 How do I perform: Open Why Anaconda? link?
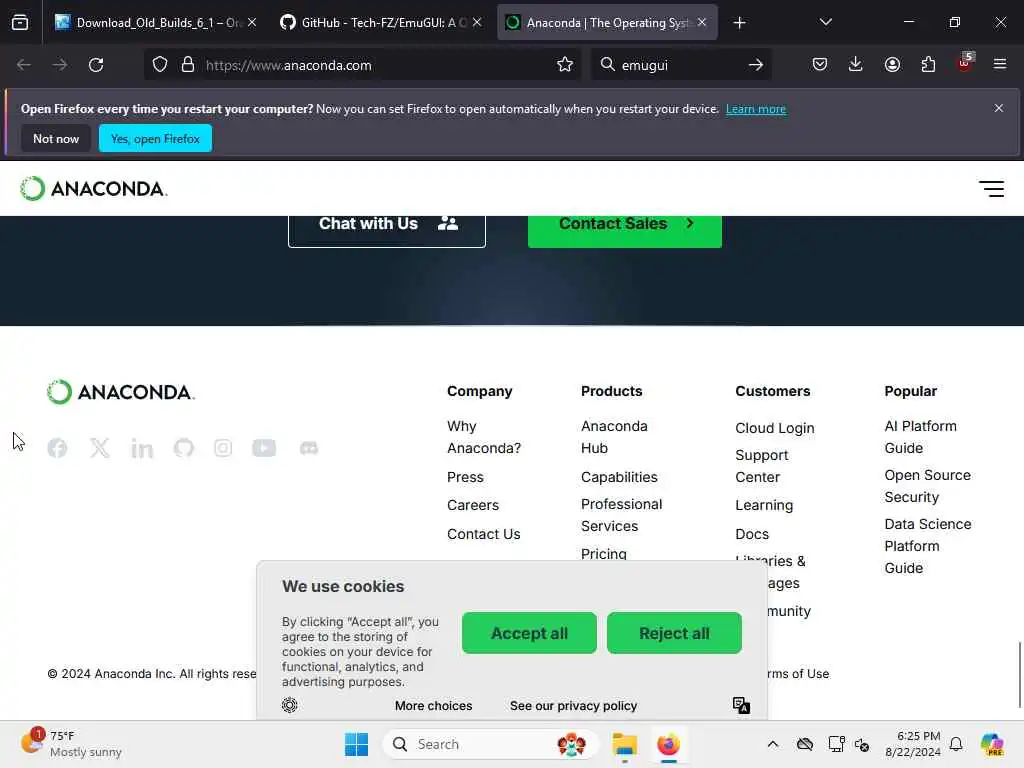(x=484, y=437)
